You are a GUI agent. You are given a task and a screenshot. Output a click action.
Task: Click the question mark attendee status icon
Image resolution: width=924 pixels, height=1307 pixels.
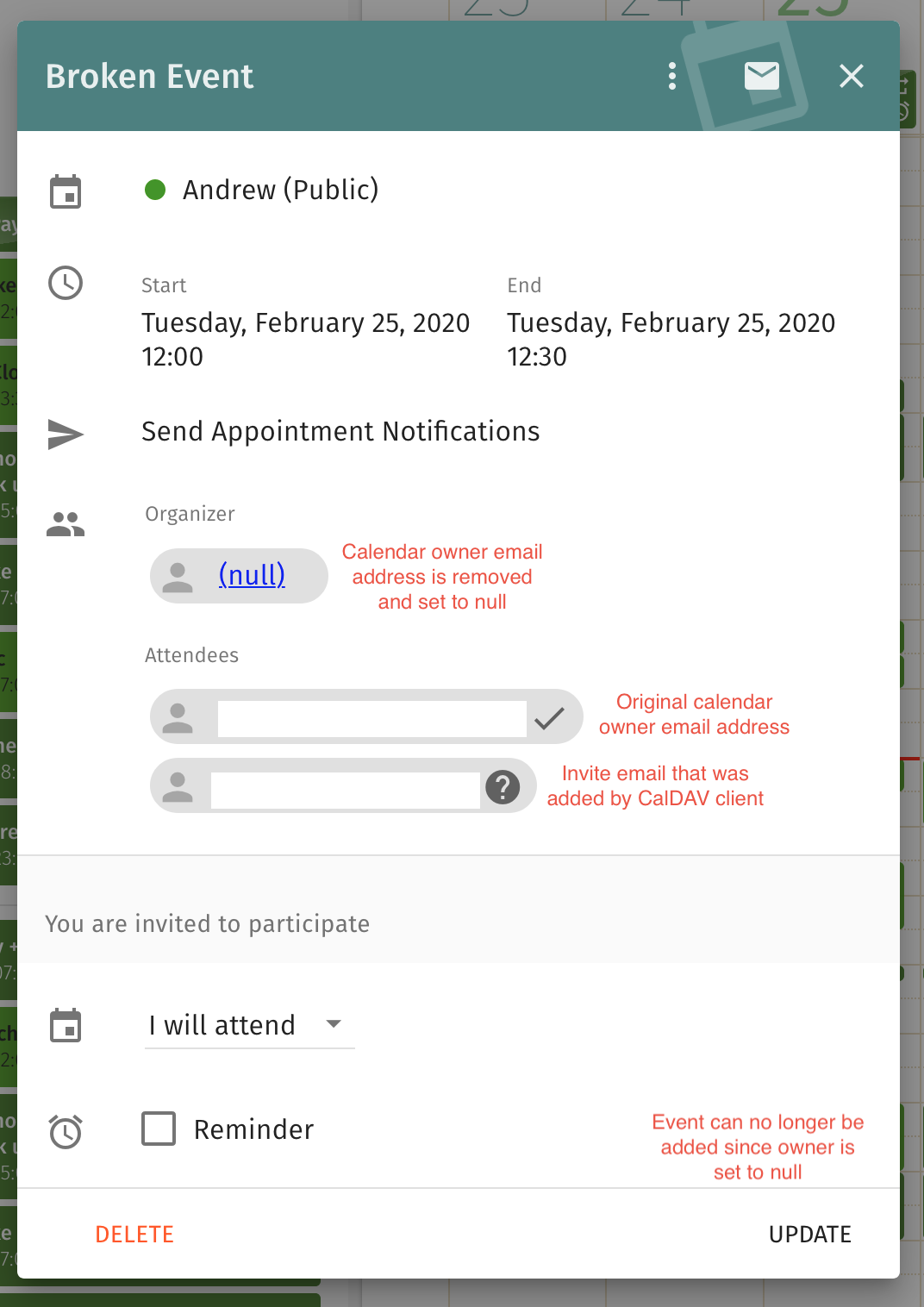(503, 786)
